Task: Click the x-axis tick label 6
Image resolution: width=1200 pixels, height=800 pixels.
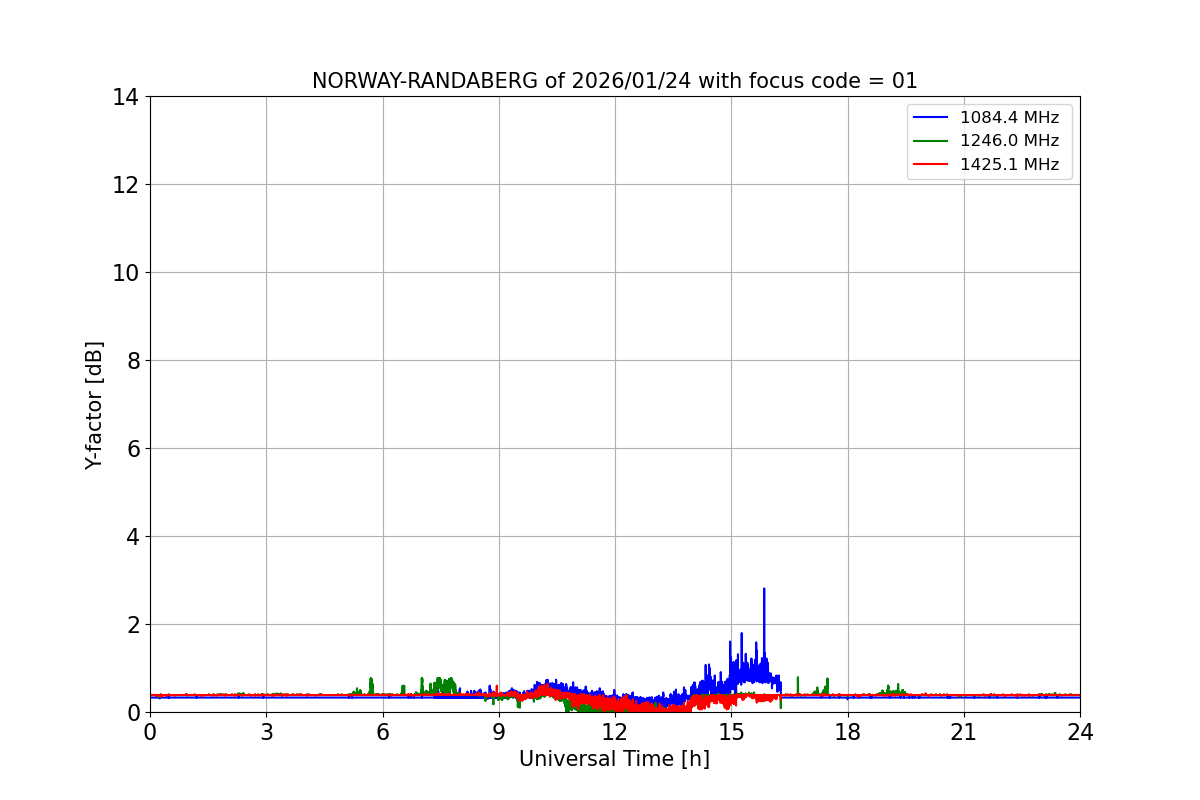Action: (x=383, y=733)
